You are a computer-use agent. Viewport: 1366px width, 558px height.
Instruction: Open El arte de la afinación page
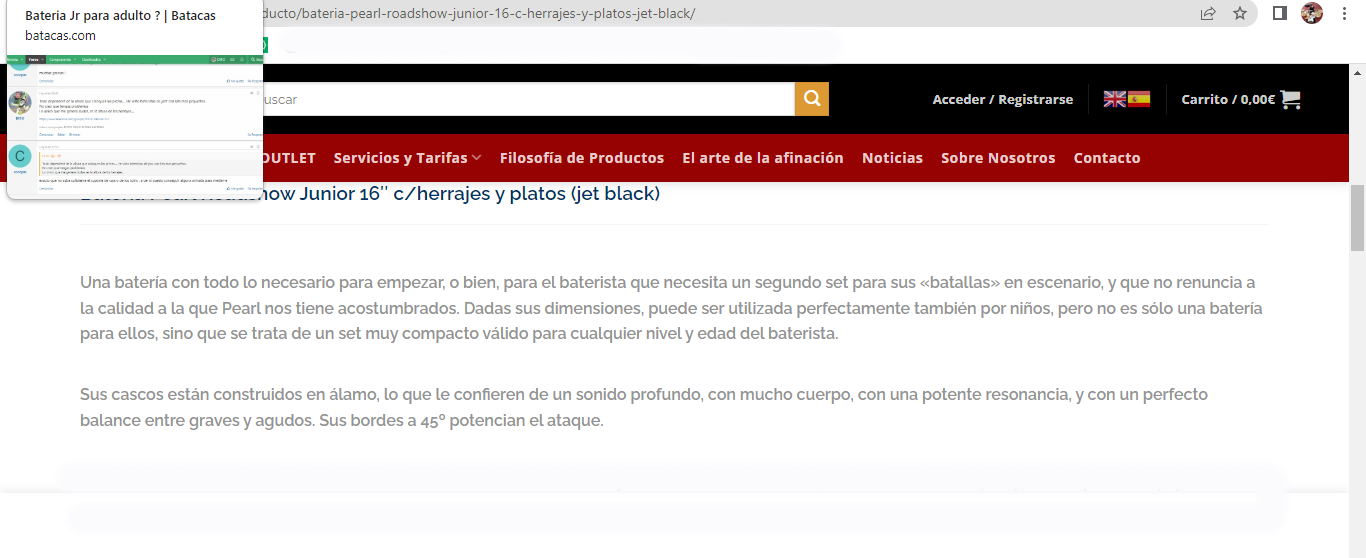(763, 158)
